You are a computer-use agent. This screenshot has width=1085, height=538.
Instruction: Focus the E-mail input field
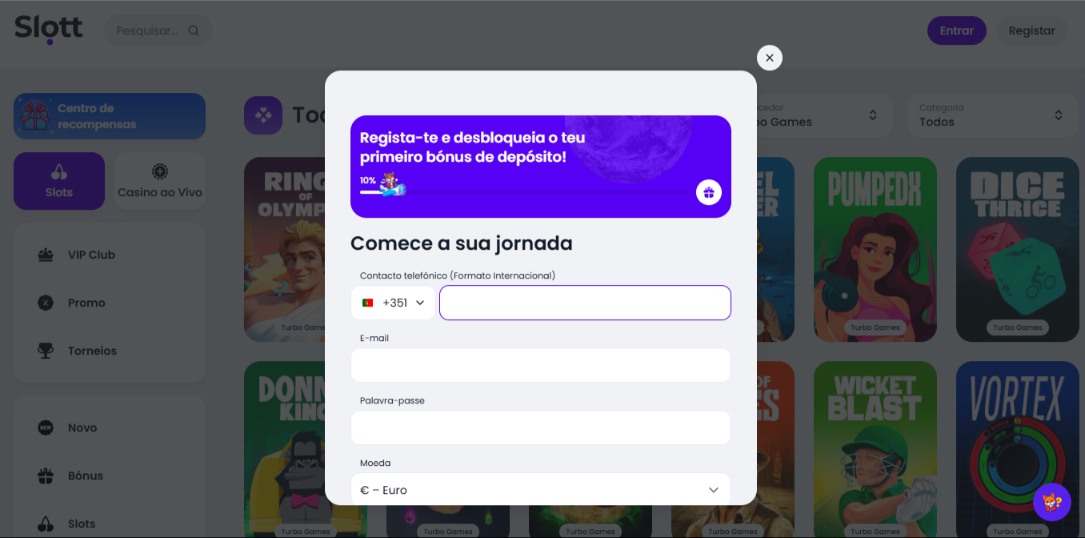pyautogui.click(x=540, y=365)
